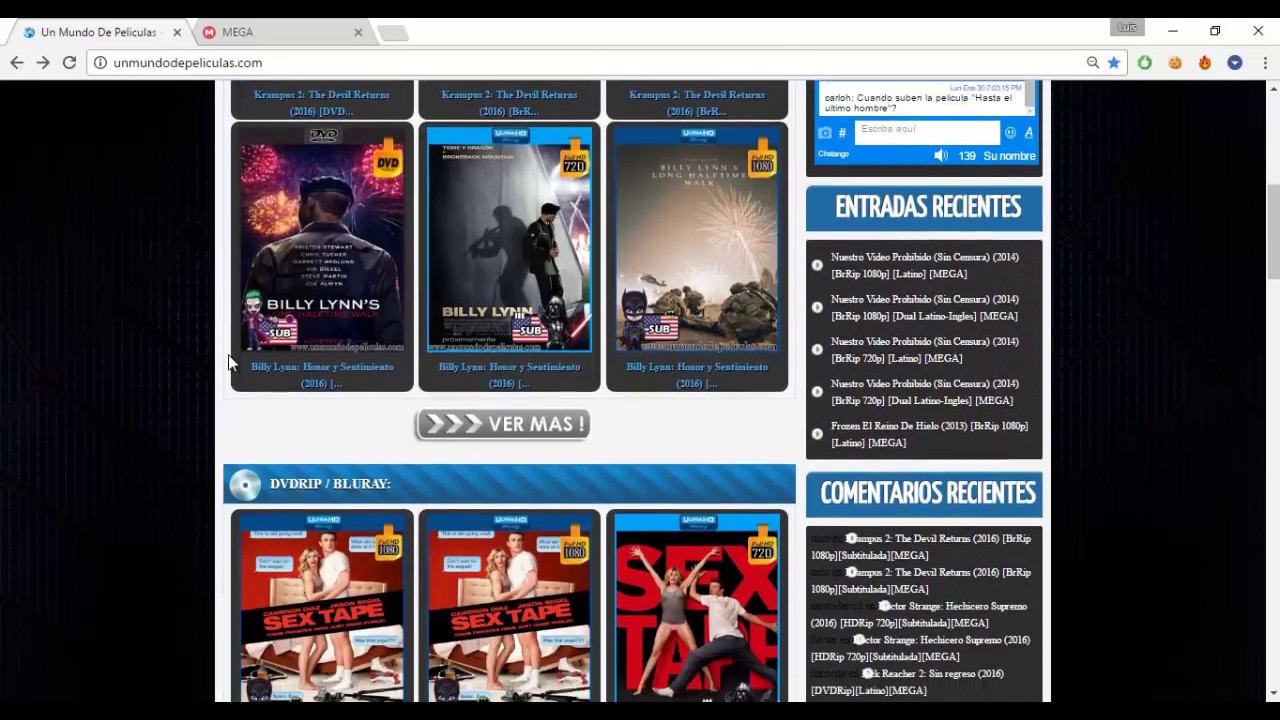Screen dimensions: 1280x720
Task: Focus the address bar showing unmundodepeliculas.com
Action: 590,62
